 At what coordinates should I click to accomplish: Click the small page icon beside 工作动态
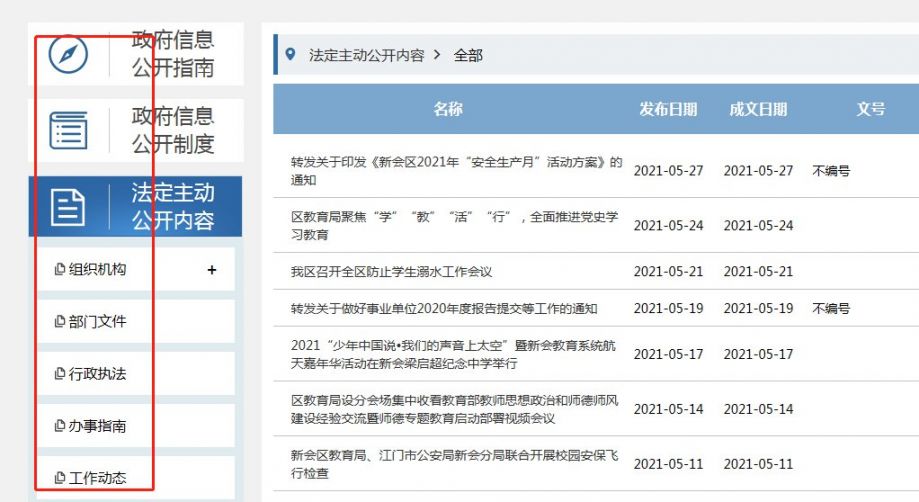pos(60,477)
